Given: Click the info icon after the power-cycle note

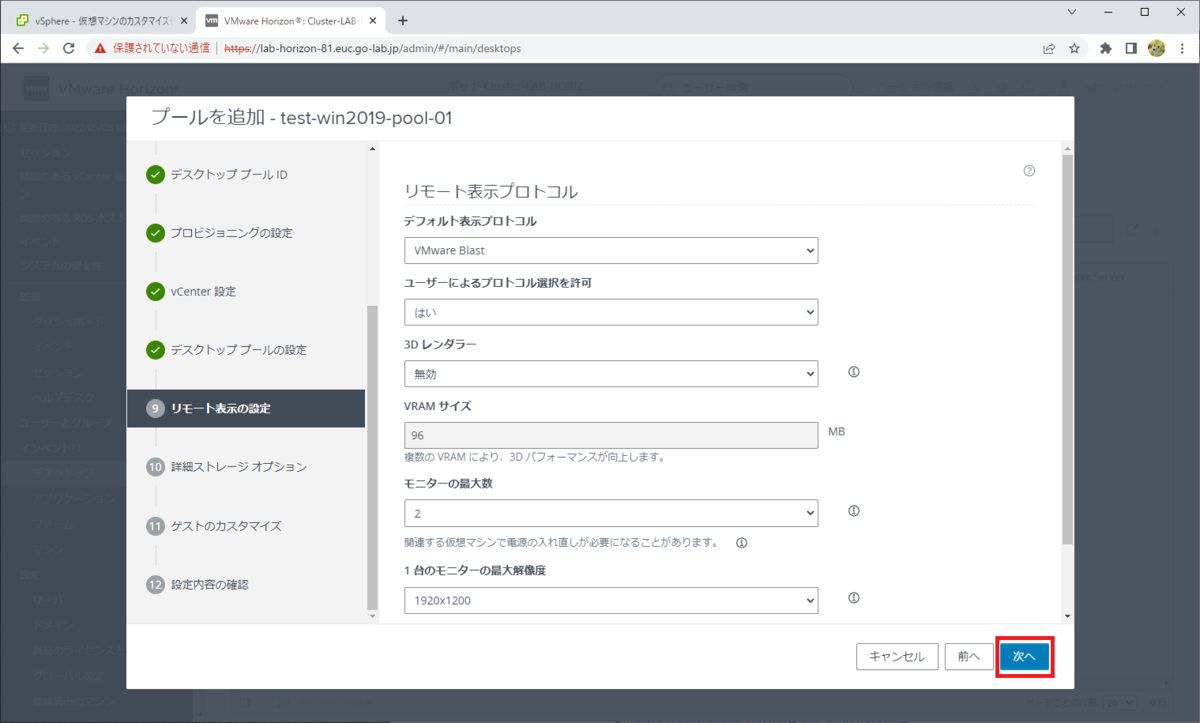Looking at the screenshot, I should point(742,543).
